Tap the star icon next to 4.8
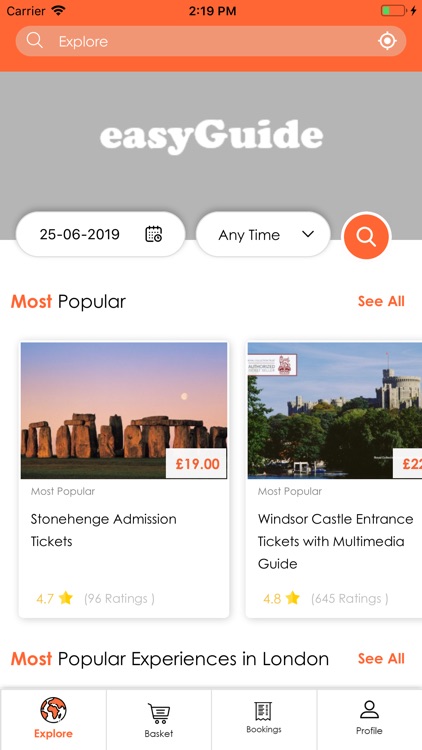Screen dimensions: 422x750 point(292,598)
